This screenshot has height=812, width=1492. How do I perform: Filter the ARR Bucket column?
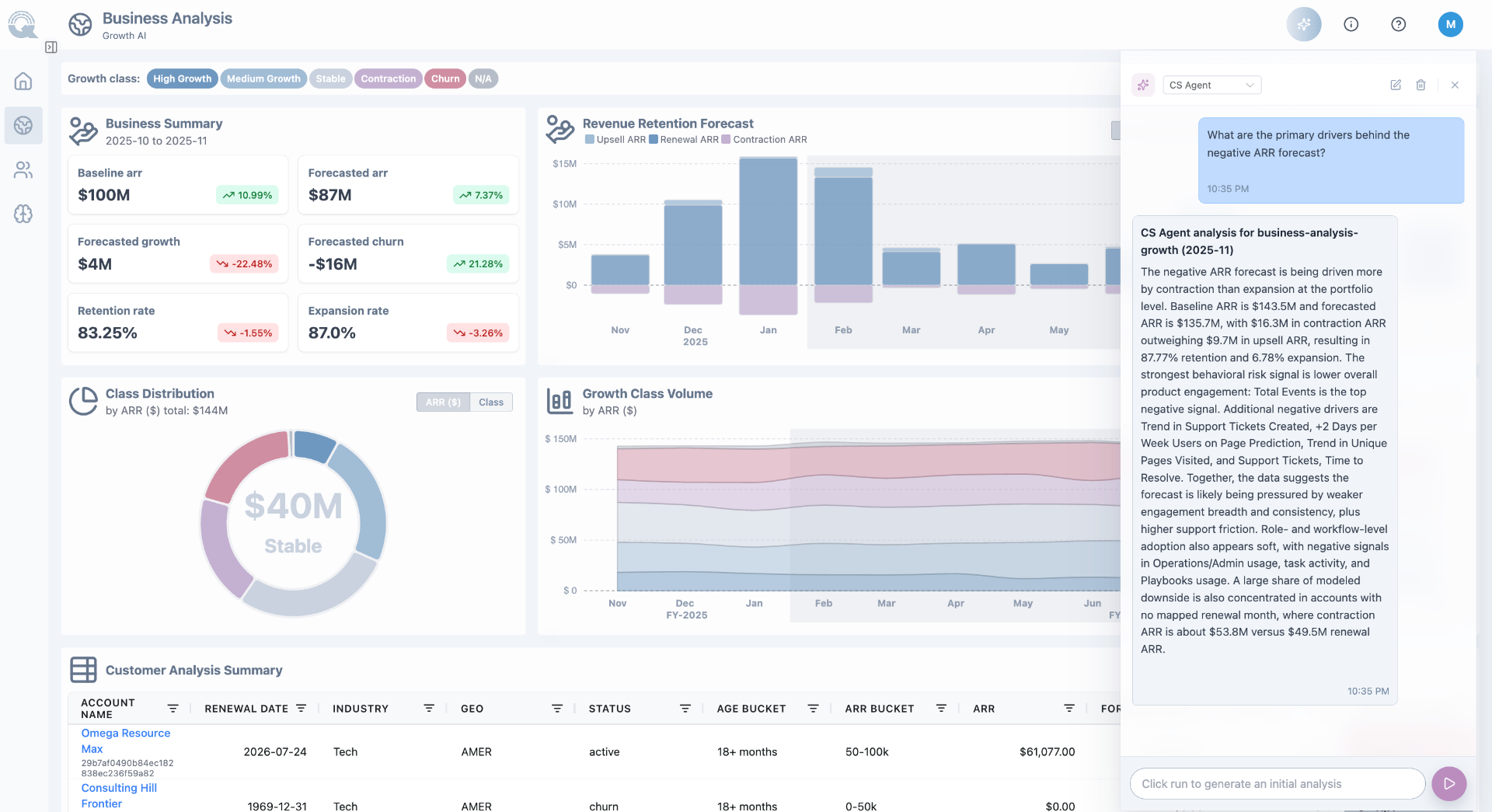pos(942,709)
